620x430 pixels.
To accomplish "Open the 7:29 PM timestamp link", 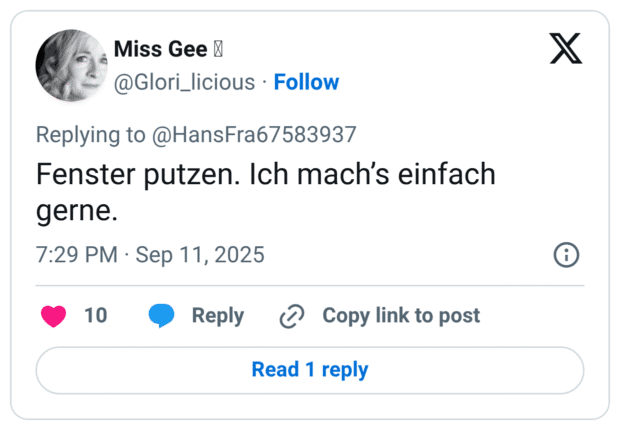I will click(x=76, y=255).
